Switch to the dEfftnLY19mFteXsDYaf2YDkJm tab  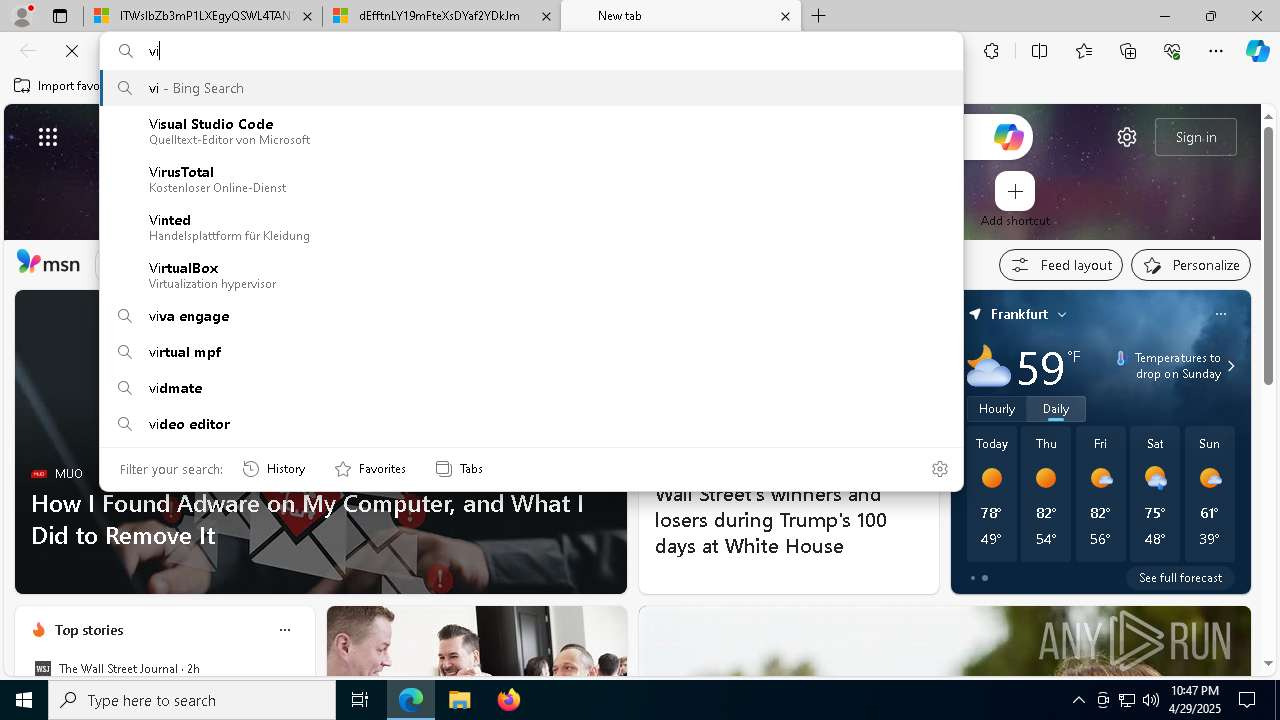[441, 16]
